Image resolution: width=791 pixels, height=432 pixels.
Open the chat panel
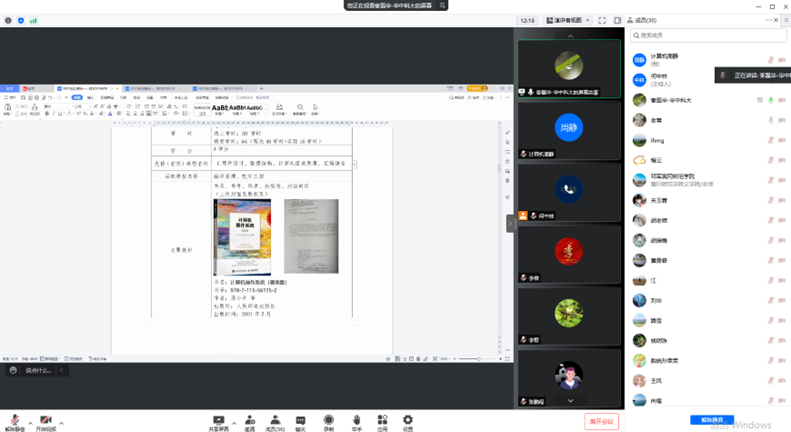click(x=300, y=422)
